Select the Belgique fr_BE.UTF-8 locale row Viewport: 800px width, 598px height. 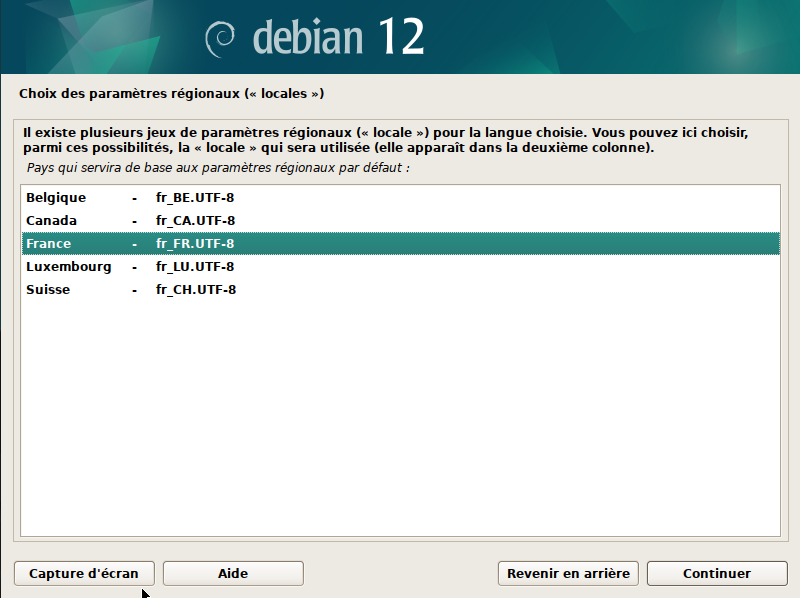coord(401,197)
